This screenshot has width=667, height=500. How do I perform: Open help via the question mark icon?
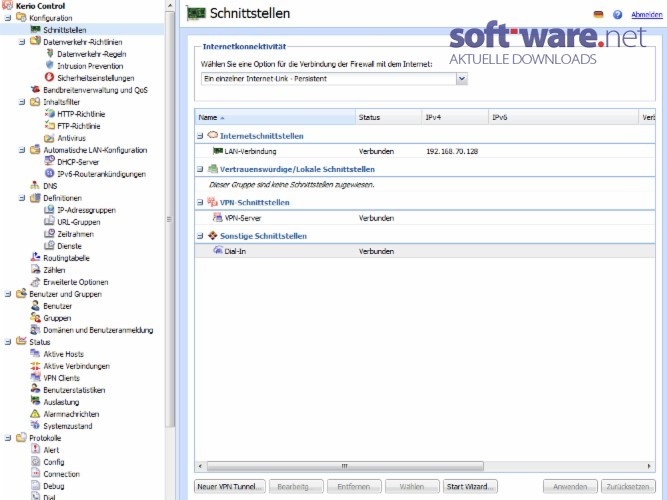[x=617, y=15]
